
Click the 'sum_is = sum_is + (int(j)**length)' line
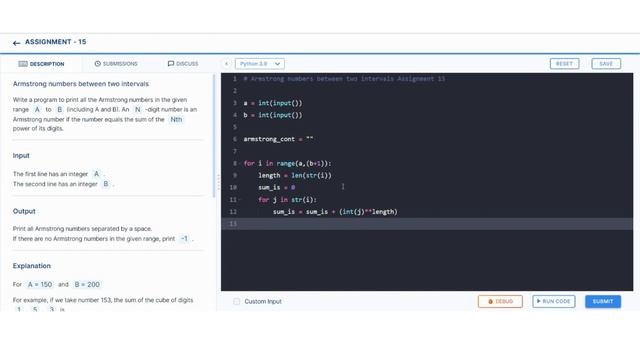pos(335,212)
